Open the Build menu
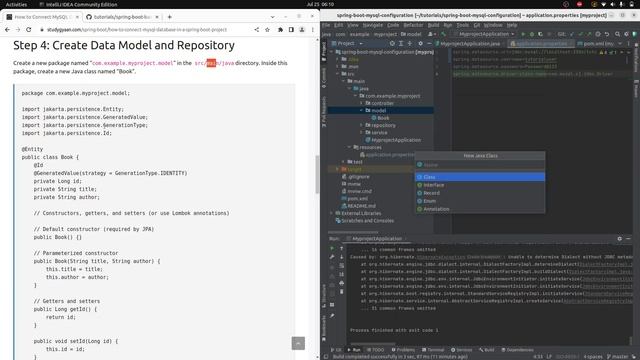 tap(433, 25)
